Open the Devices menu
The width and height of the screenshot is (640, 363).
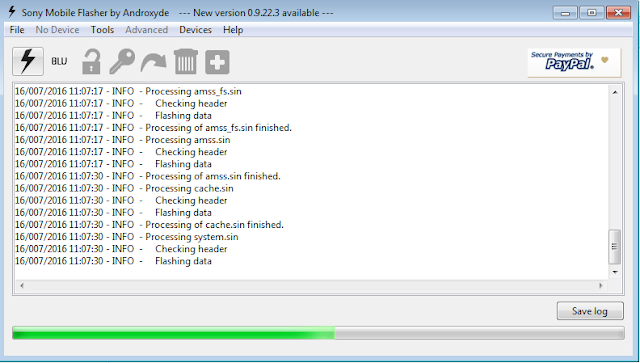pos(195,30)
